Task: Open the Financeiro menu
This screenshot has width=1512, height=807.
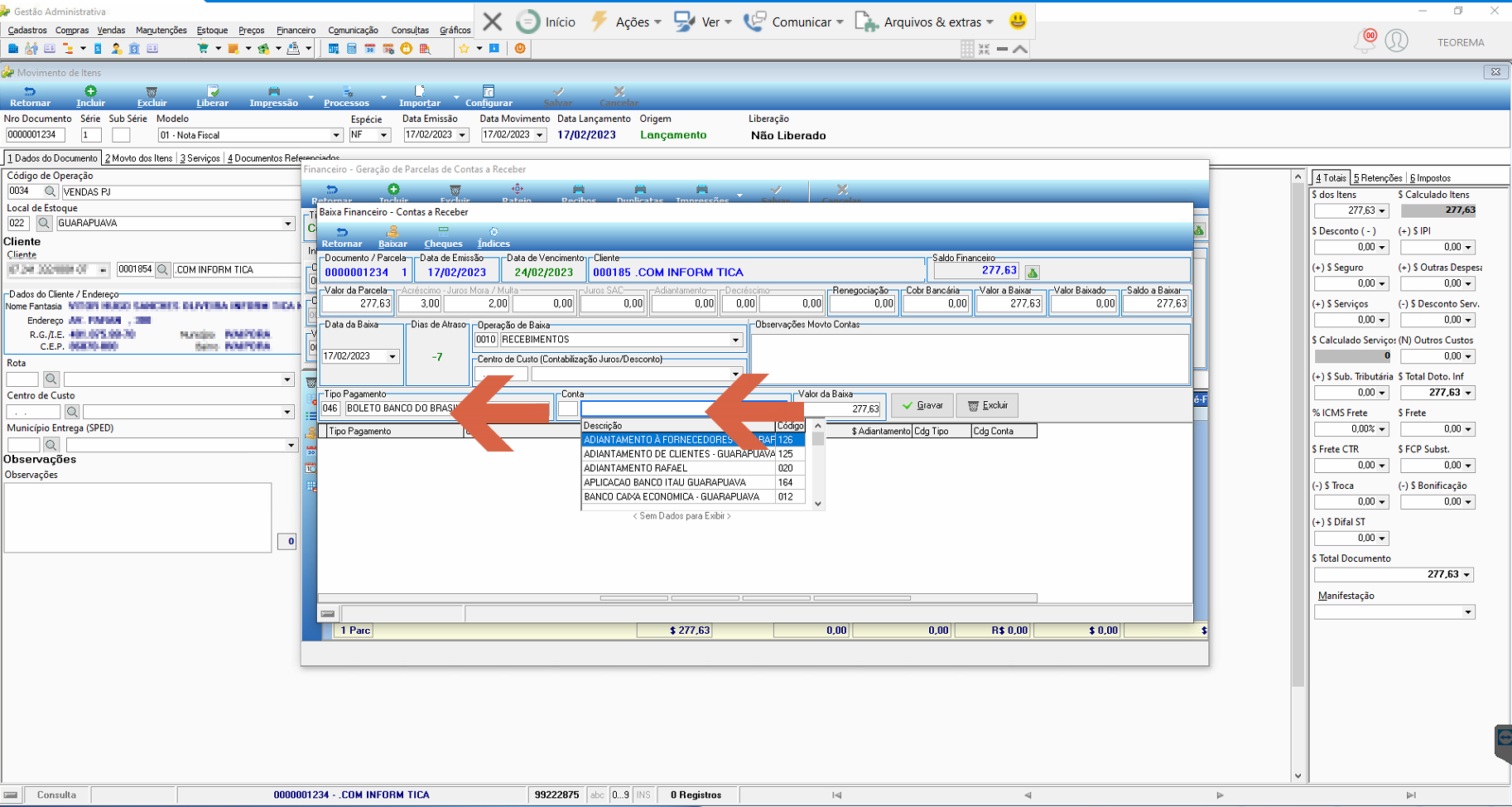Action: (296, 30)
